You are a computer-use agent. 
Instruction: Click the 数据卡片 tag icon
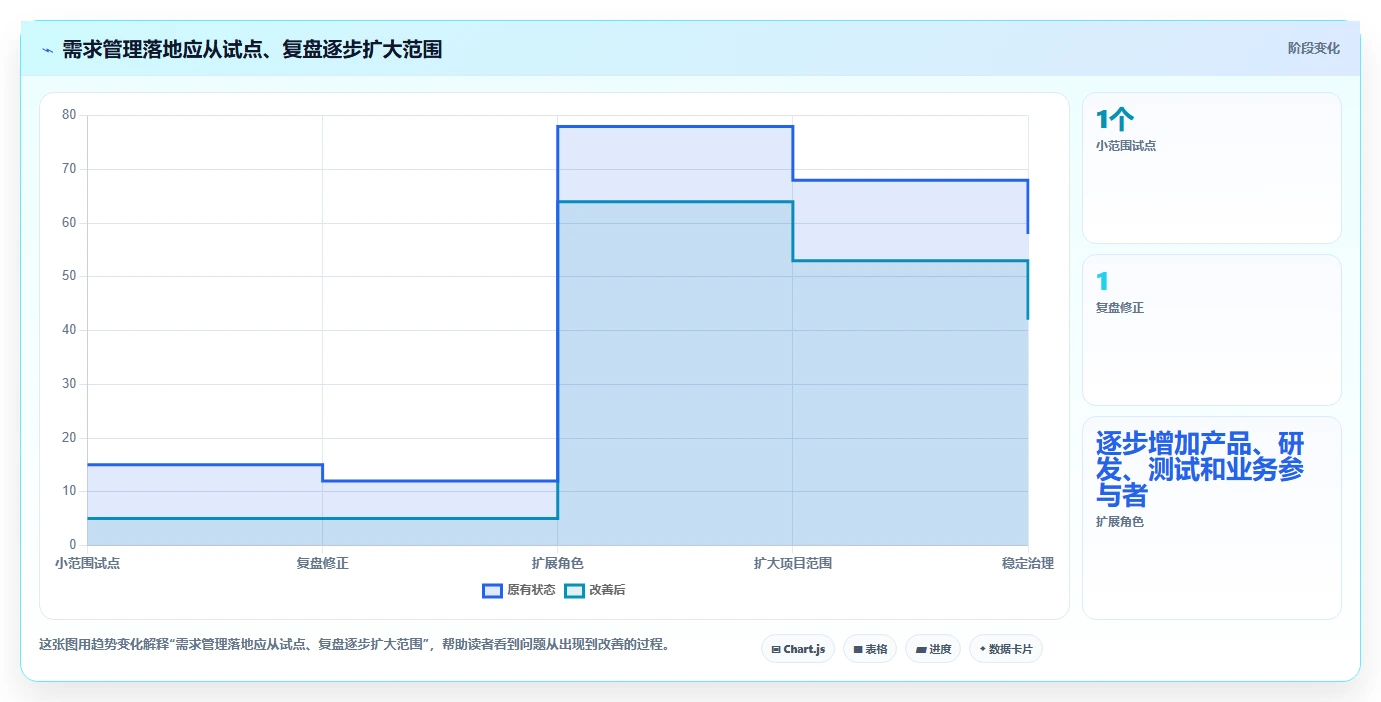pyautogui.click(x=983, y=650)
